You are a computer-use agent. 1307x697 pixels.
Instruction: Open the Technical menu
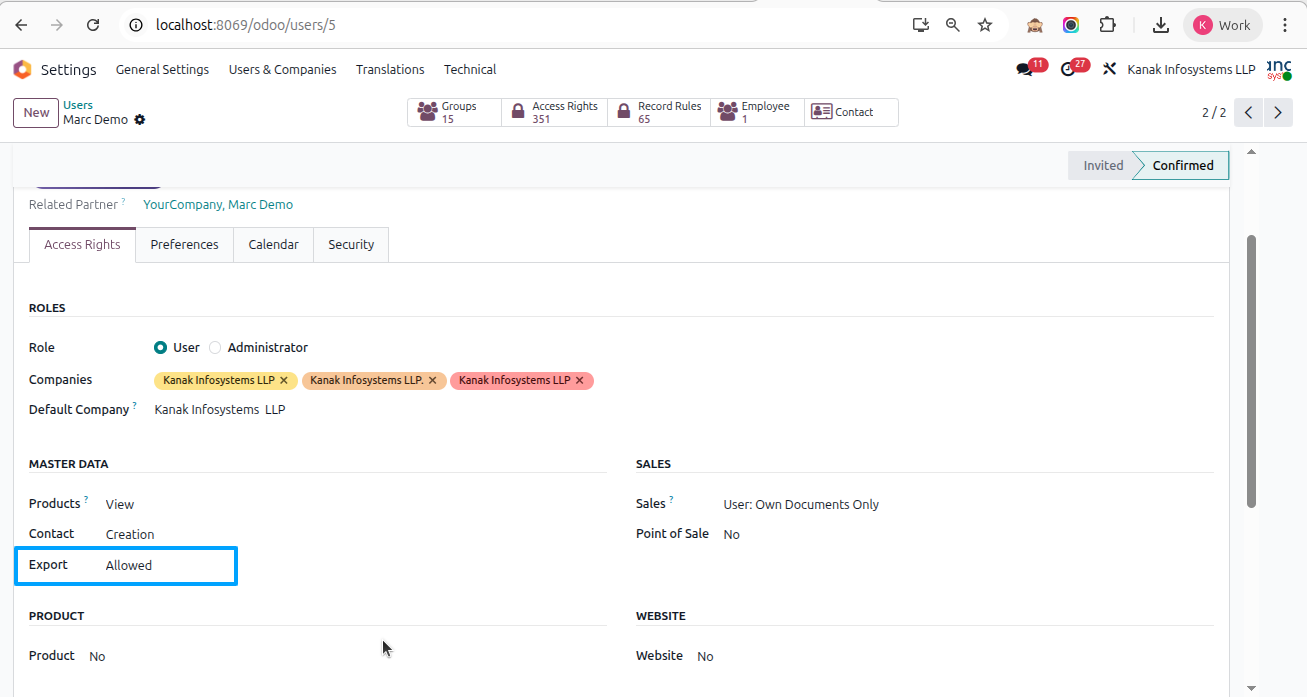click(470, 69)
